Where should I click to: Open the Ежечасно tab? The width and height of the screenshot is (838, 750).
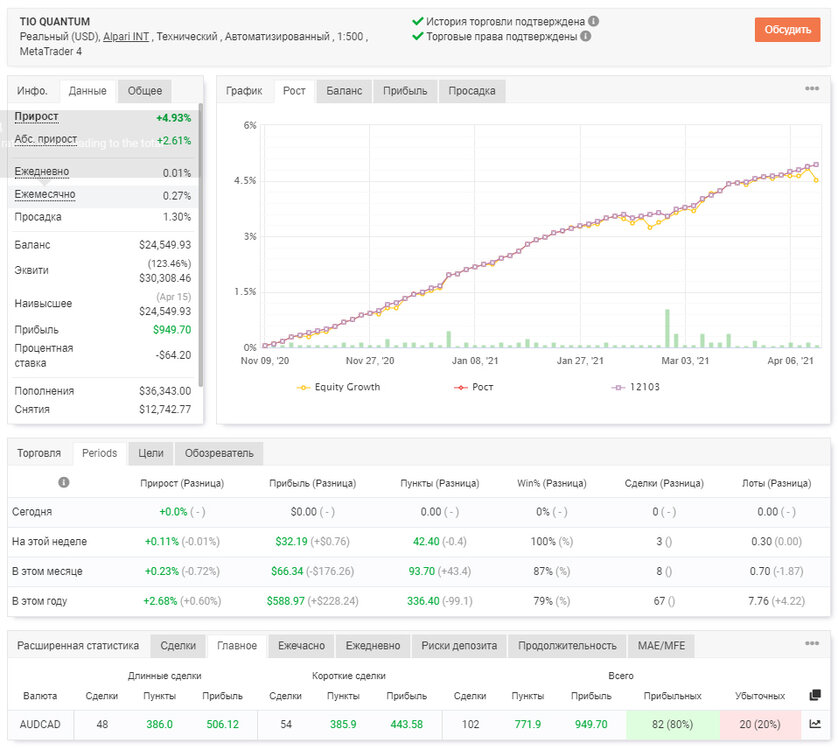pos(301,646)
